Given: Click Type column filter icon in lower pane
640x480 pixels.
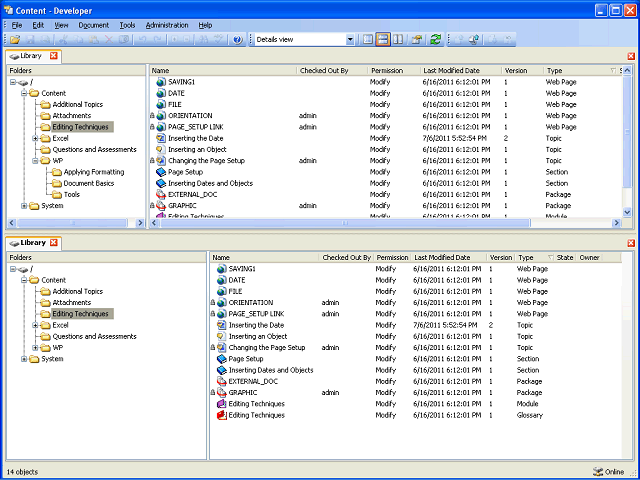Looking at the screenshot, I should tap(550, 258).
